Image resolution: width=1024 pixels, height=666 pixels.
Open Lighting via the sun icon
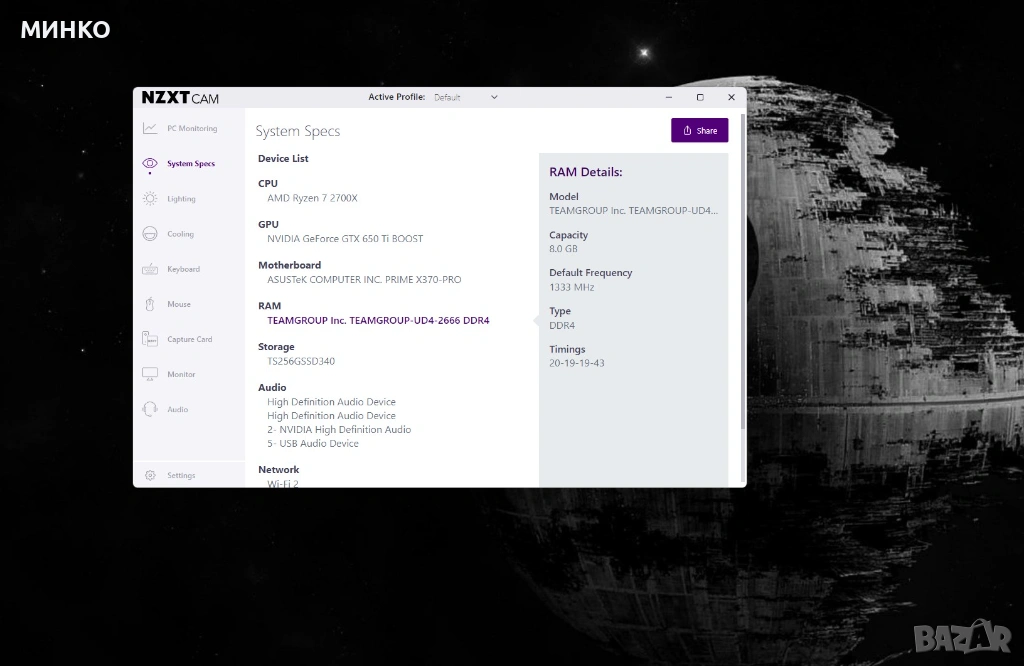tap(150, 198)
